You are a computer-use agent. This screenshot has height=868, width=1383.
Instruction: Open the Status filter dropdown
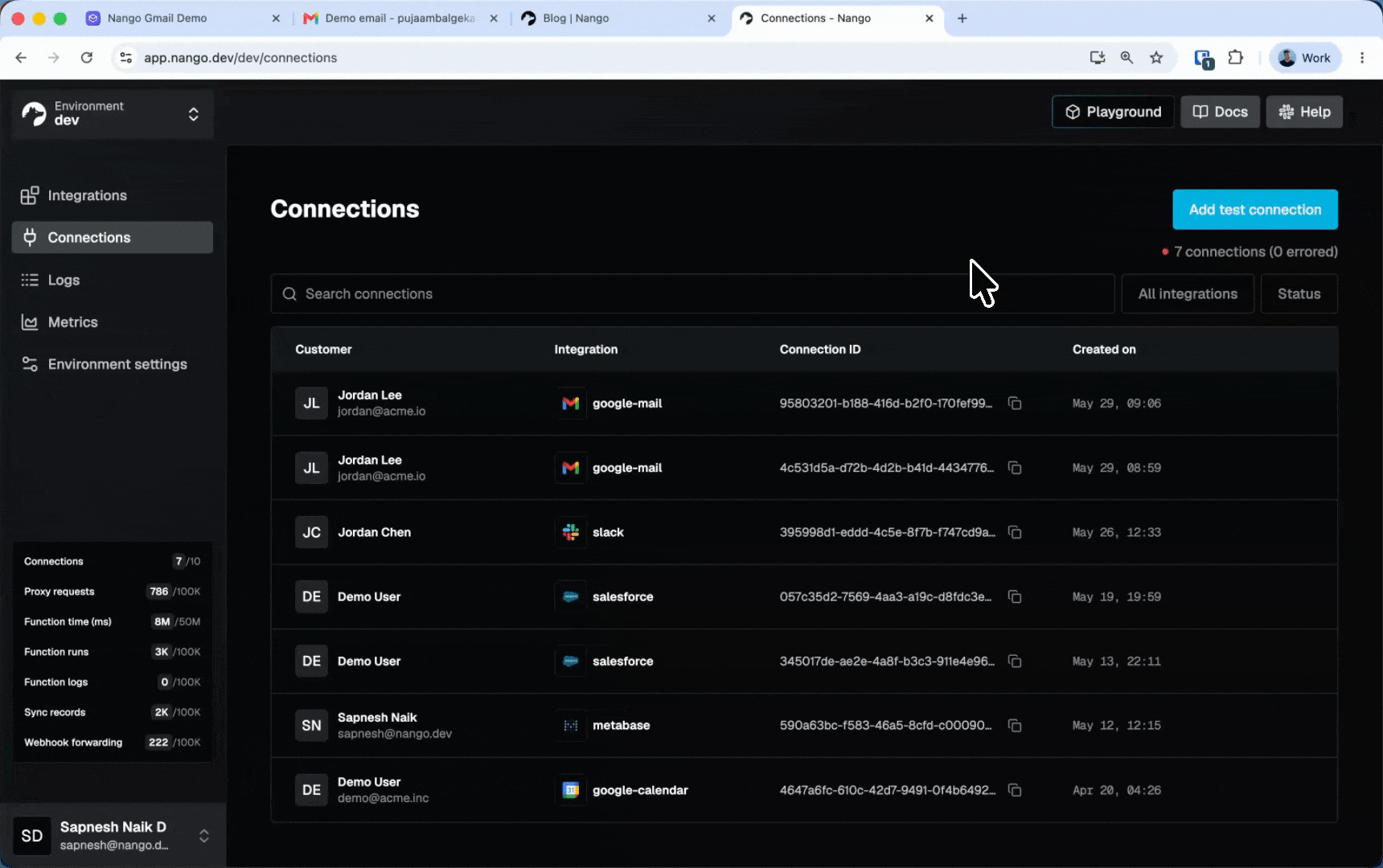point(1299,294)
